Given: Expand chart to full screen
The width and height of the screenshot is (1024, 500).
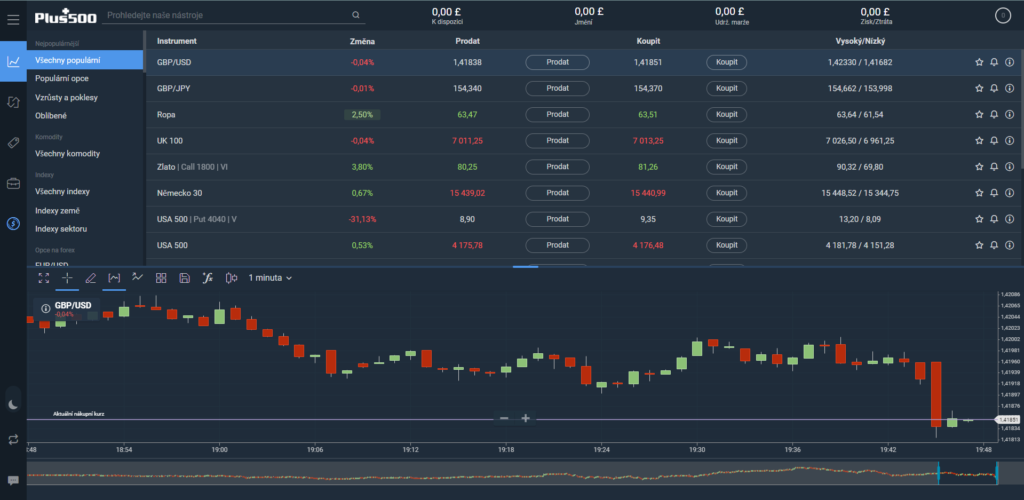Looking at the screenshot, I should tap(44, 278).
